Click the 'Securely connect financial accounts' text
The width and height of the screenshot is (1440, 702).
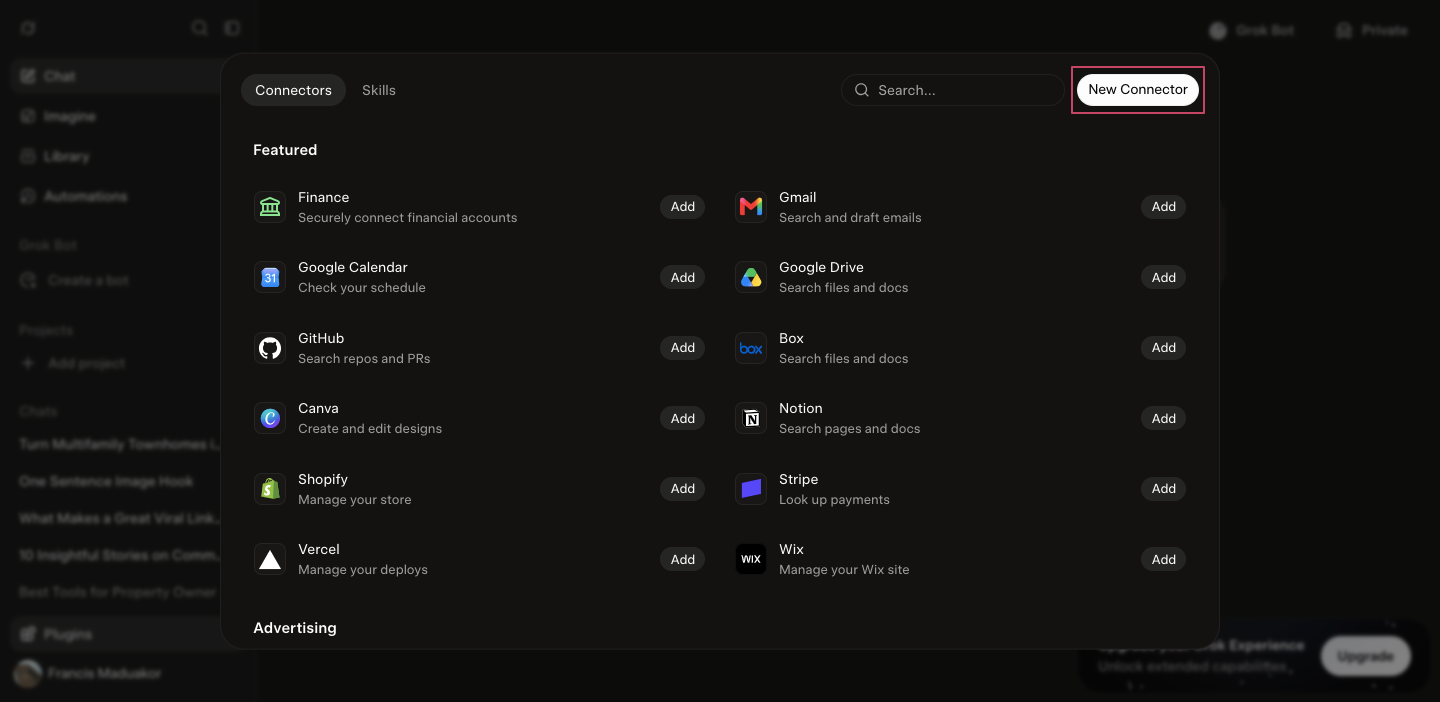tap(408, 218)
